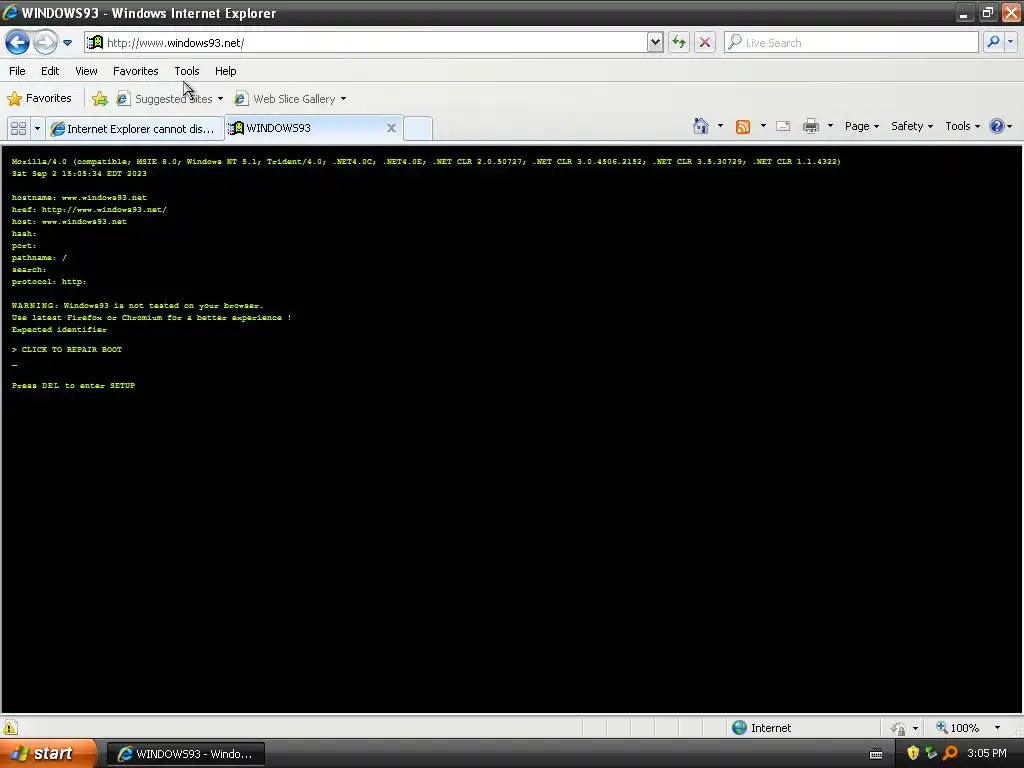This screenshot has width=1024, height=768.
Task: Click the Home icon in command bar
Action: point(701,126)
